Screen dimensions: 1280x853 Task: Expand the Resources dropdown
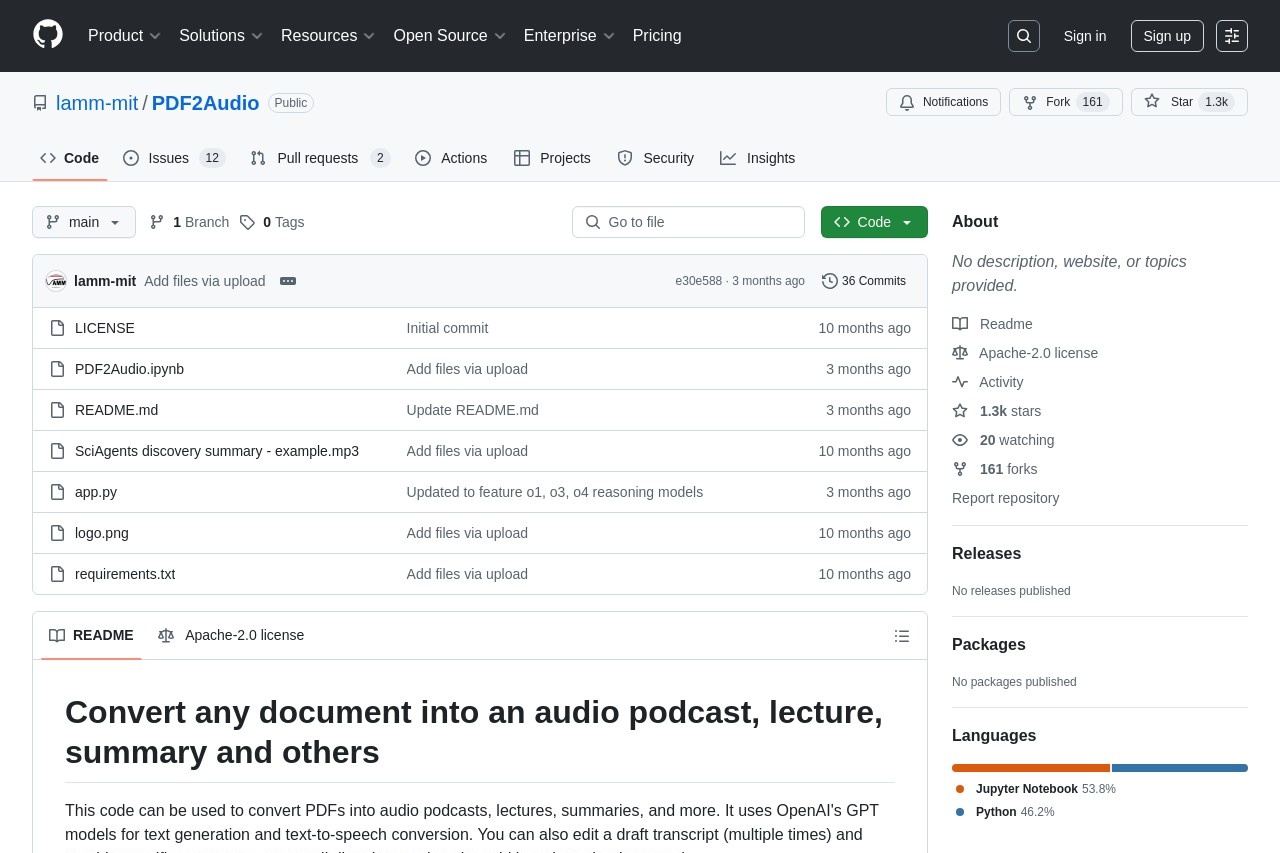(327, 36)
